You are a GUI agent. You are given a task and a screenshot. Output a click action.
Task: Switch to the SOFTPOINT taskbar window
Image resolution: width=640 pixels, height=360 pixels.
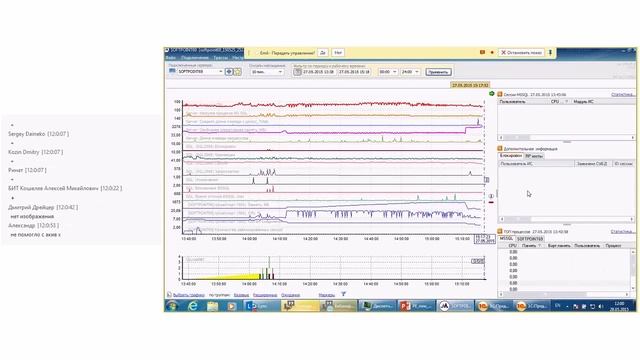pos(455,306)
